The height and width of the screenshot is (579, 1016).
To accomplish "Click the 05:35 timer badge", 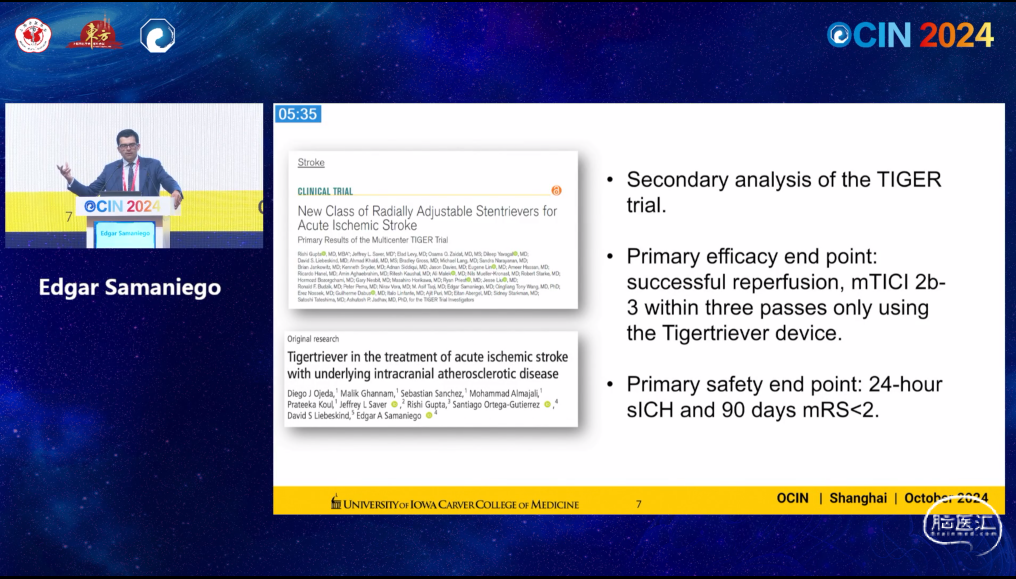I will coord(297,114).
